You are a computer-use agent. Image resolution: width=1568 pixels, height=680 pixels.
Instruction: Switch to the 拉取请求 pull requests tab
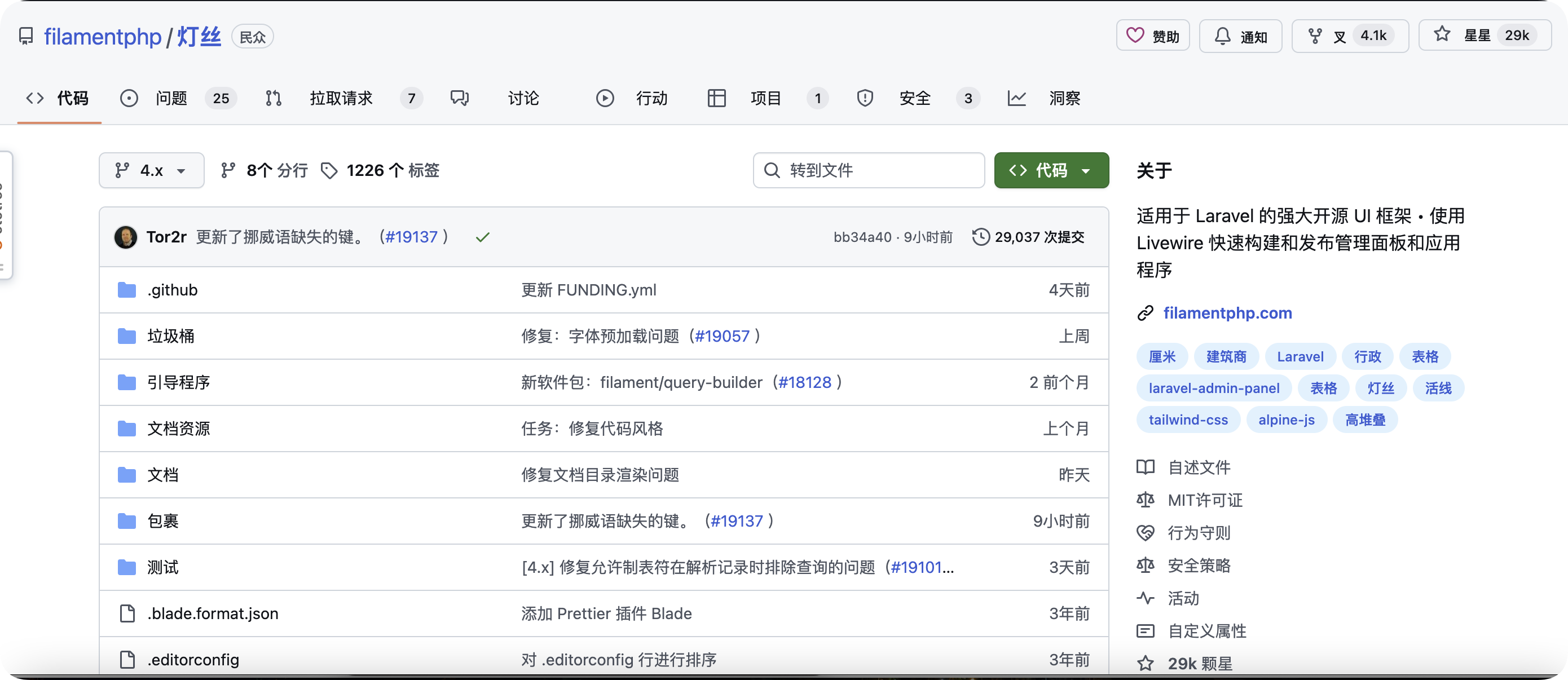coord(340,99)
